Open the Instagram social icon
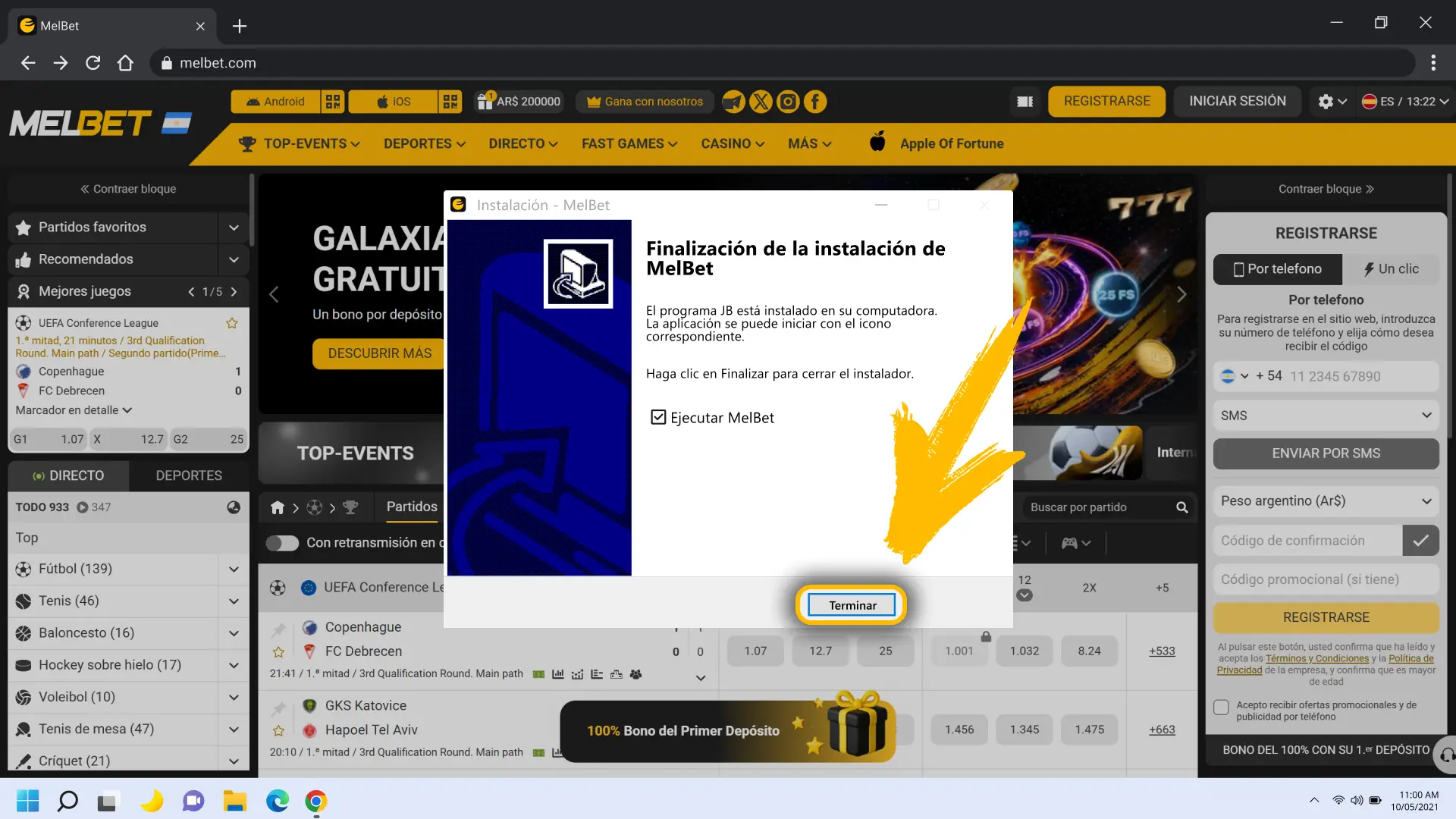 (788, 102)
